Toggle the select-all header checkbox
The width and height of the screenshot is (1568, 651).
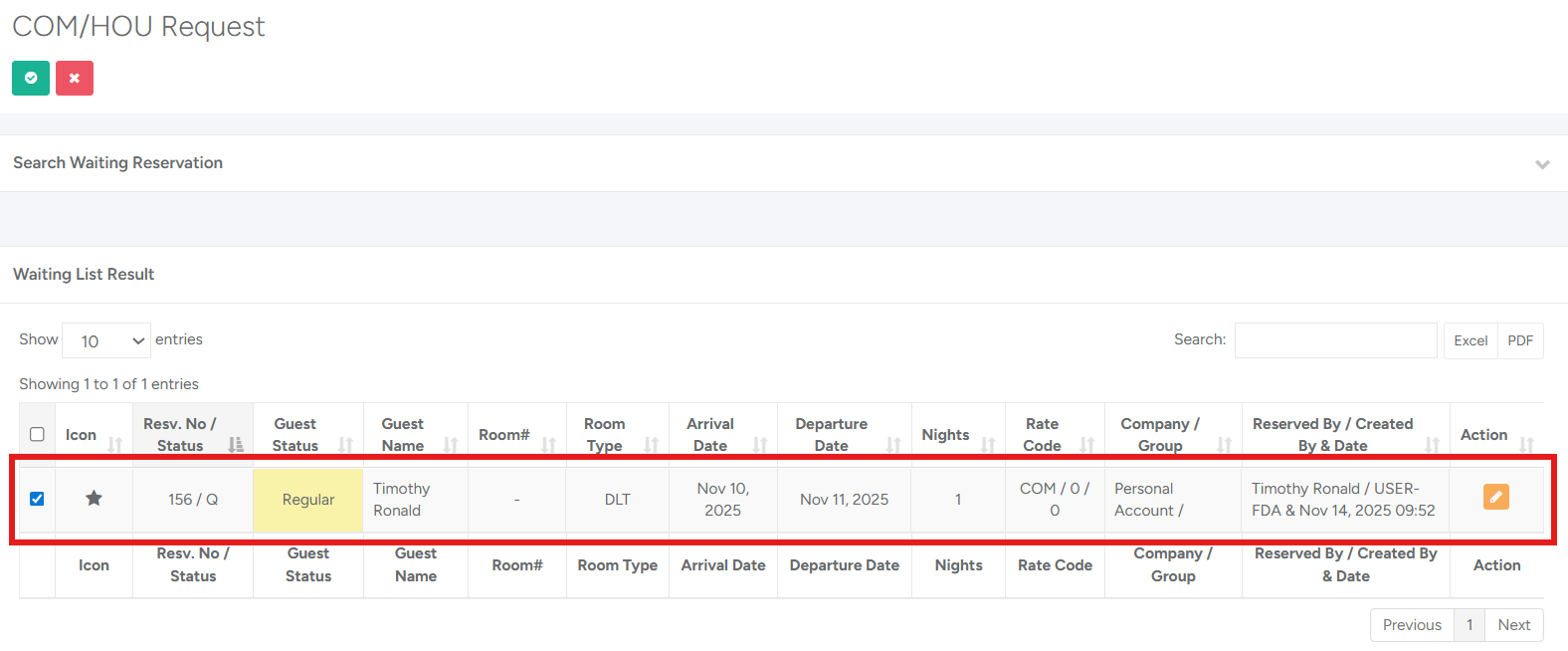(x=37, y=434)
